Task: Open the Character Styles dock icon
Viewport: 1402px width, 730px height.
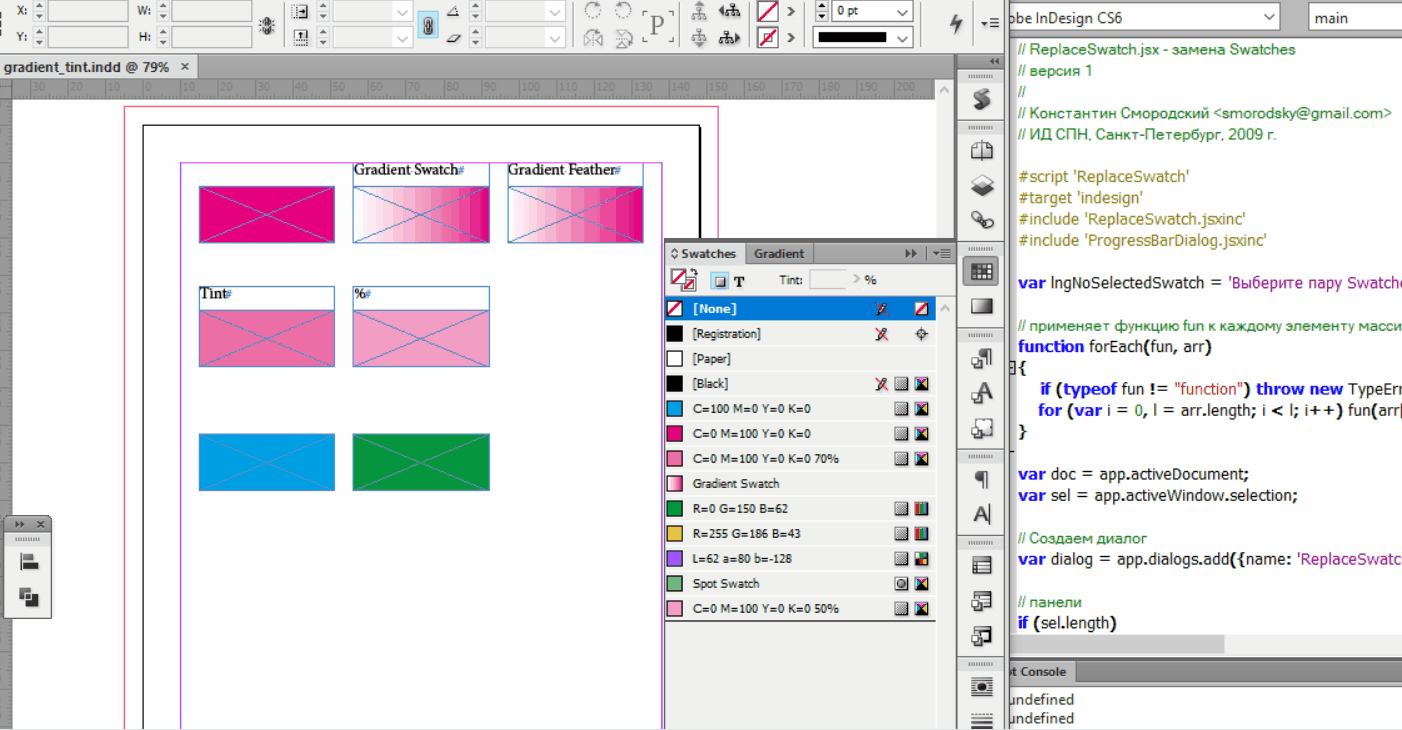Action: pos(981,393)
